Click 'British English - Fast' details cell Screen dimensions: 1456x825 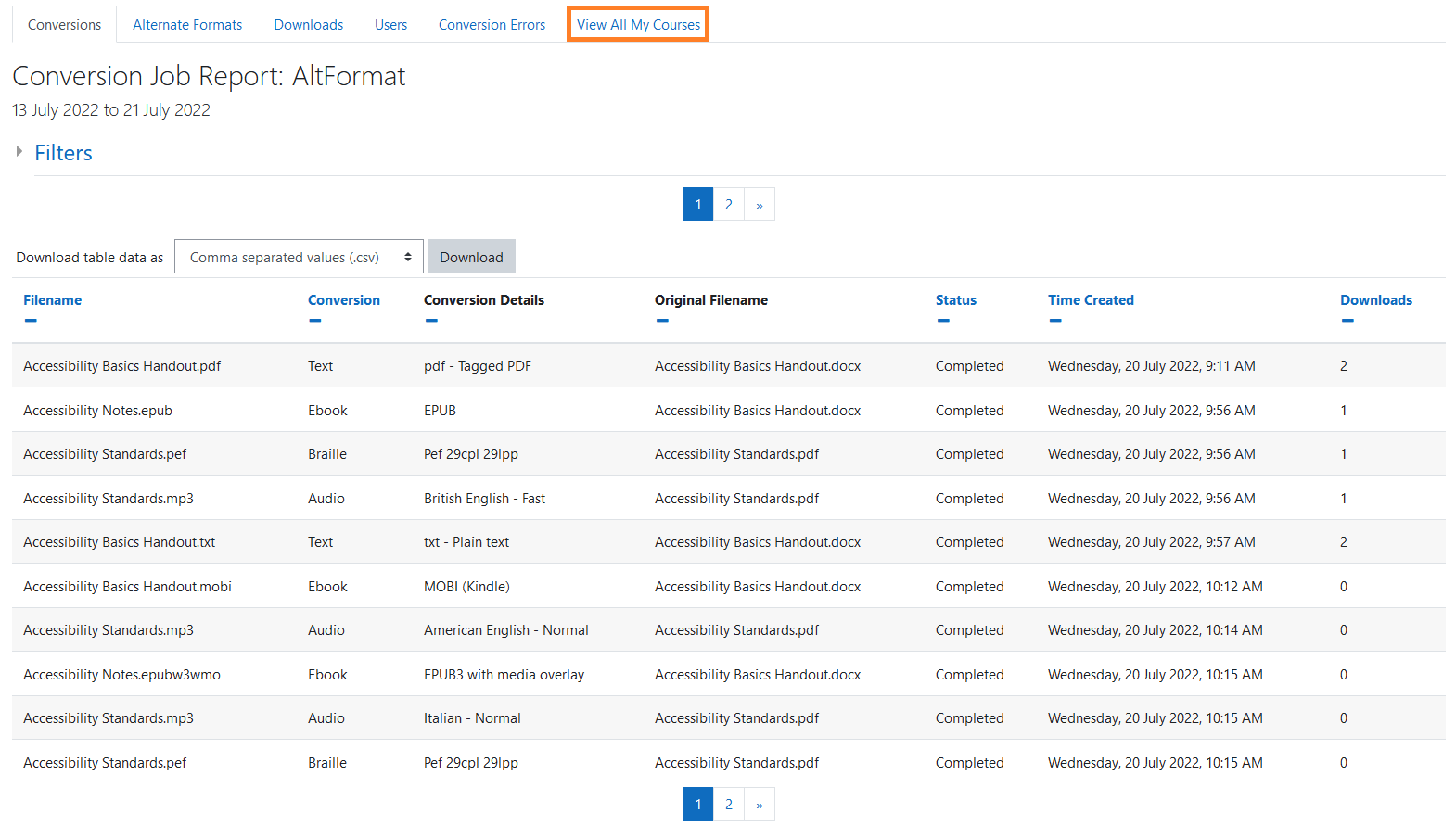point(484,499)
